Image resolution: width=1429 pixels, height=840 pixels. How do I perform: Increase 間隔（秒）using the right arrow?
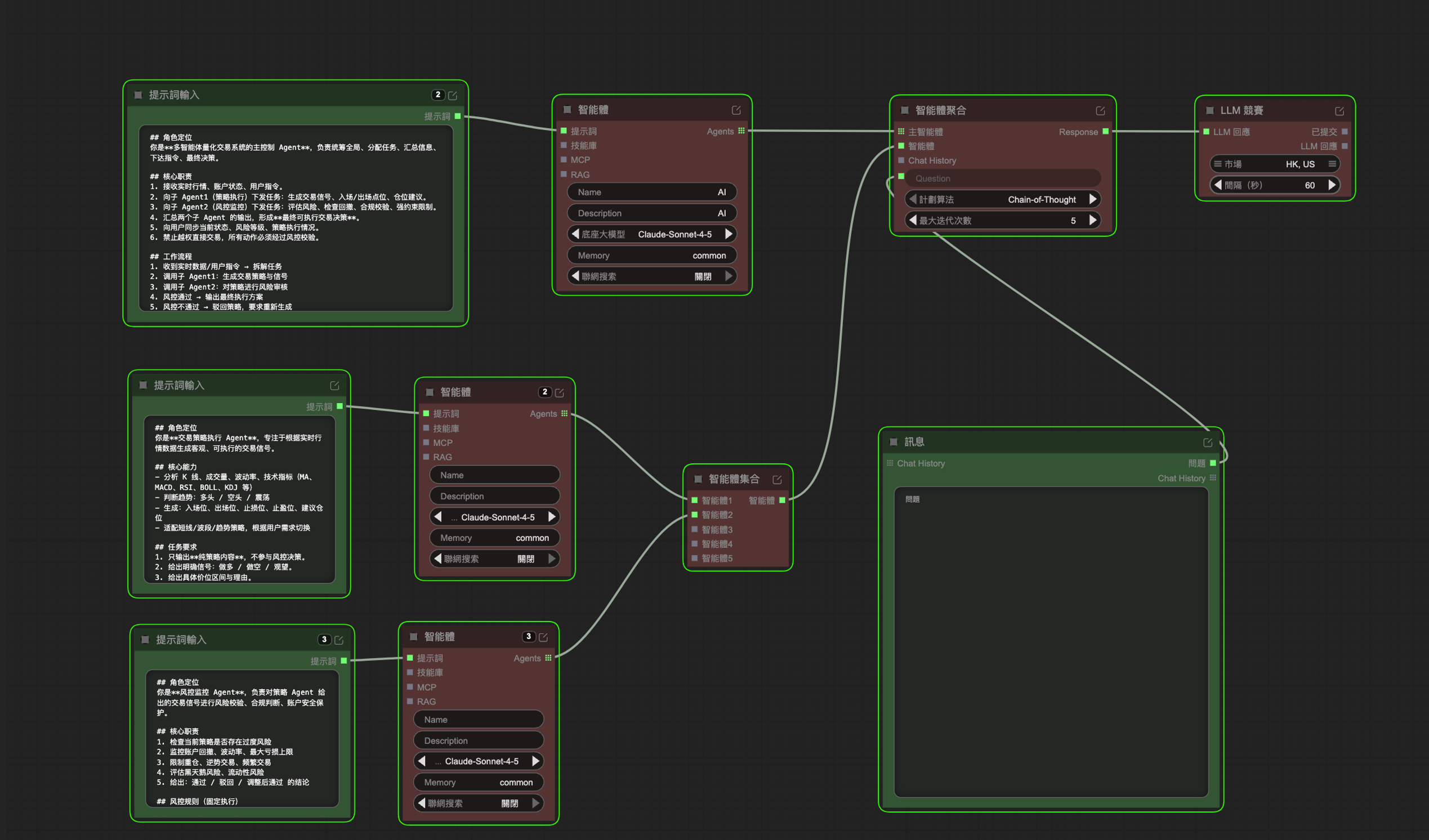pyautogui.click(x=1332, y=185)
